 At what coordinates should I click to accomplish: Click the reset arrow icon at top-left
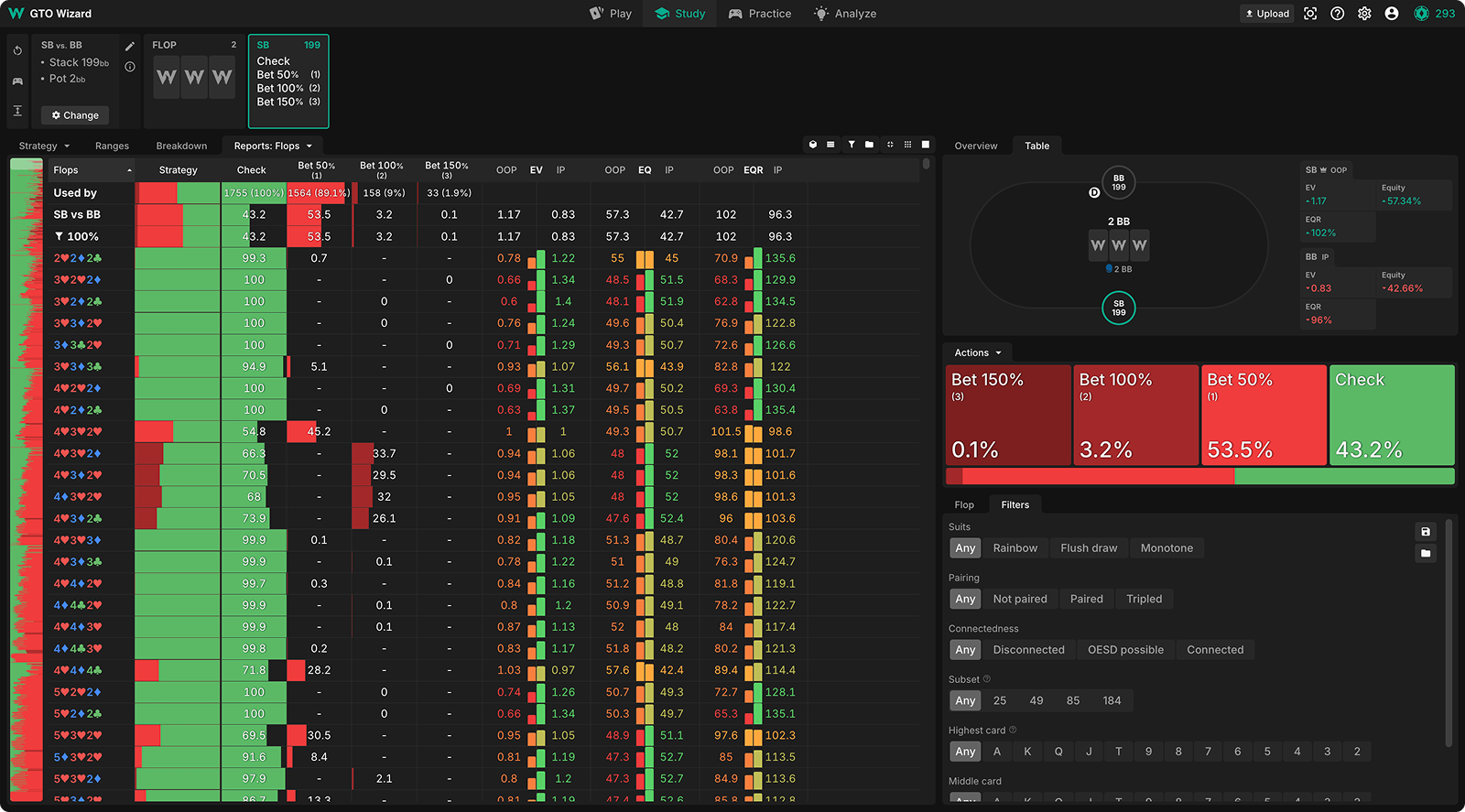(x=17, y=51)
